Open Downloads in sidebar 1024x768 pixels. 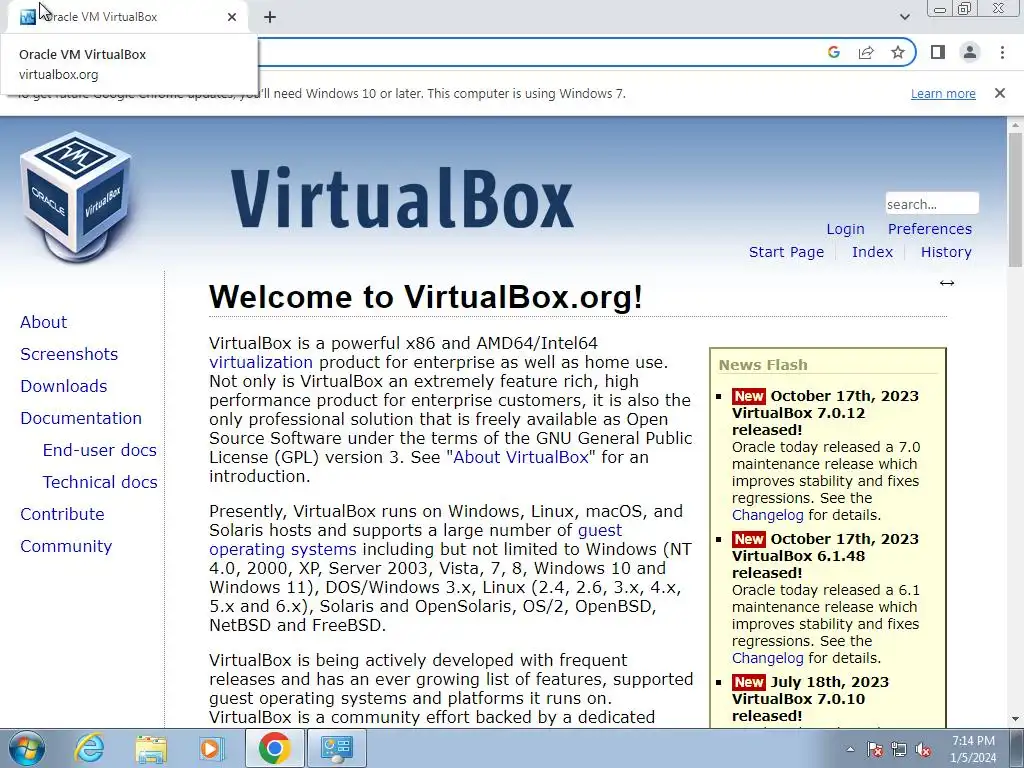[x=63, y=386]
